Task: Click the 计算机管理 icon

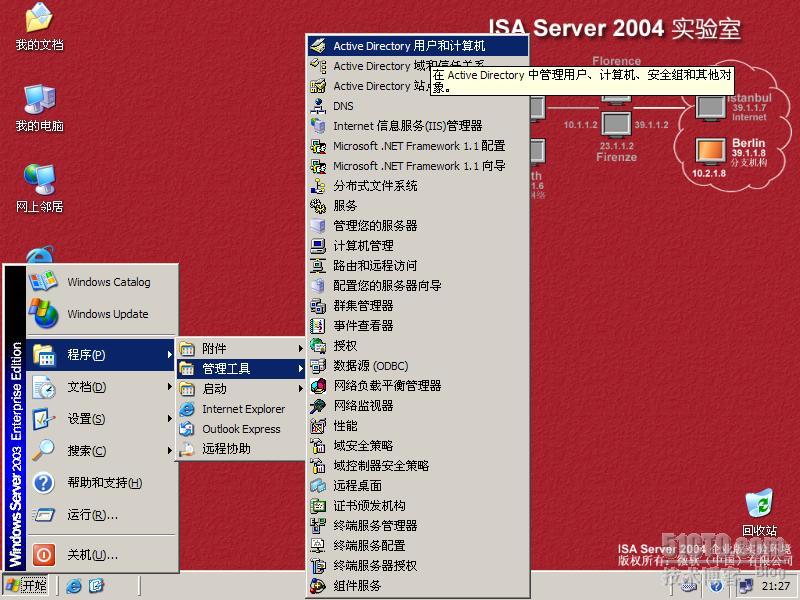Action: pyautogui.click(x=318, y=246)
